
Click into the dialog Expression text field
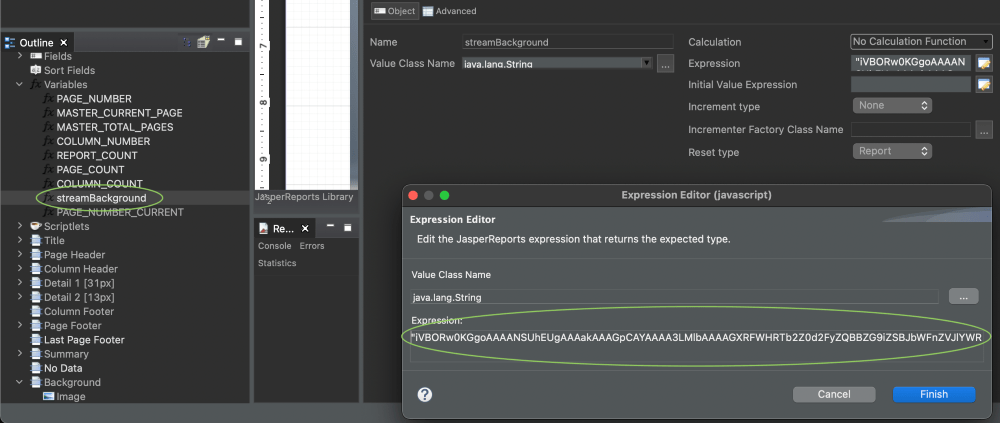696,337
